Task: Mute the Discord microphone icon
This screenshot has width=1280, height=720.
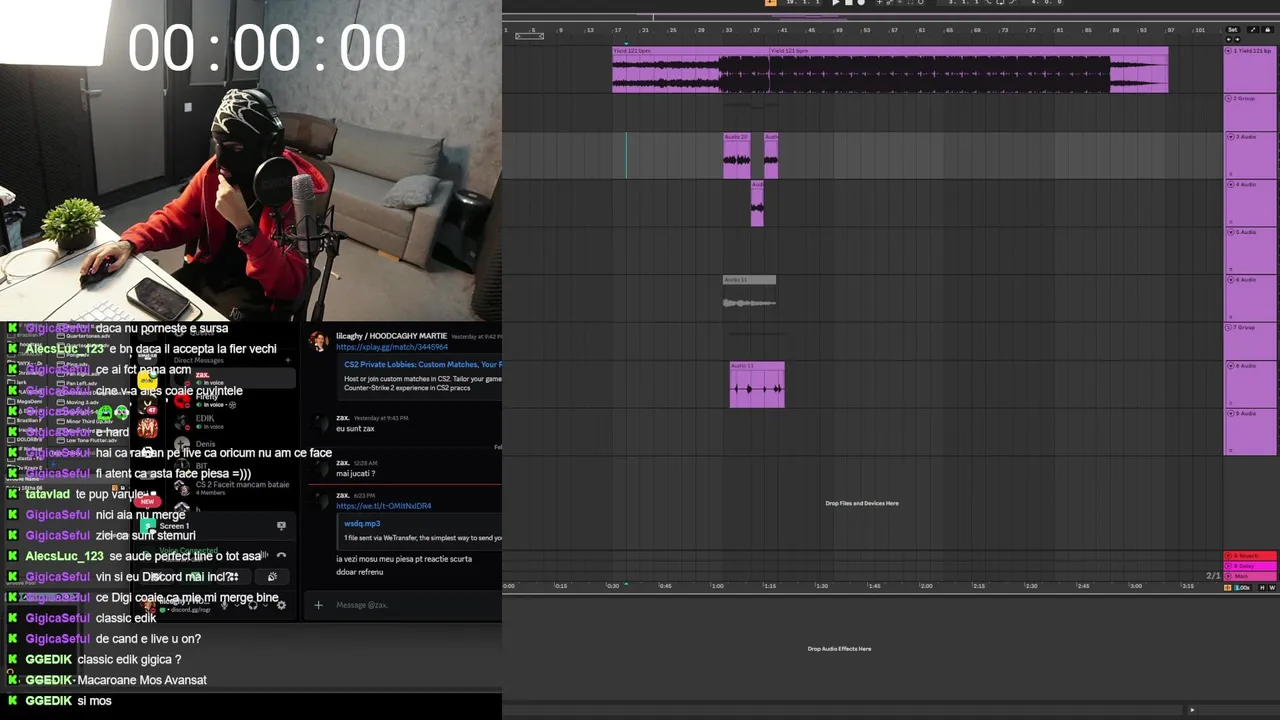Action: tap(224, 605)
